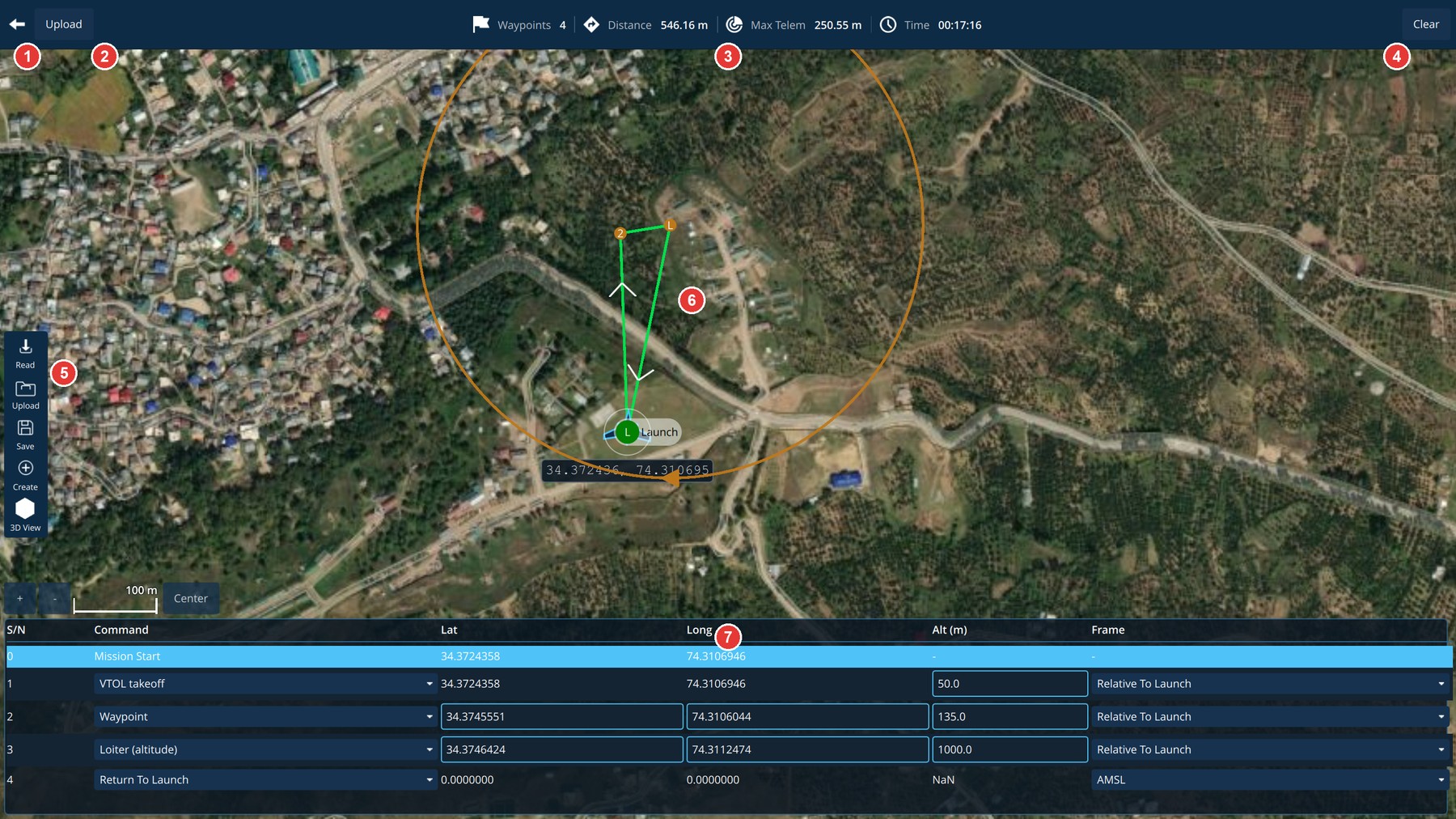Save the mission with the Save icon
The image size is (1456, 819).
[25, 435]
